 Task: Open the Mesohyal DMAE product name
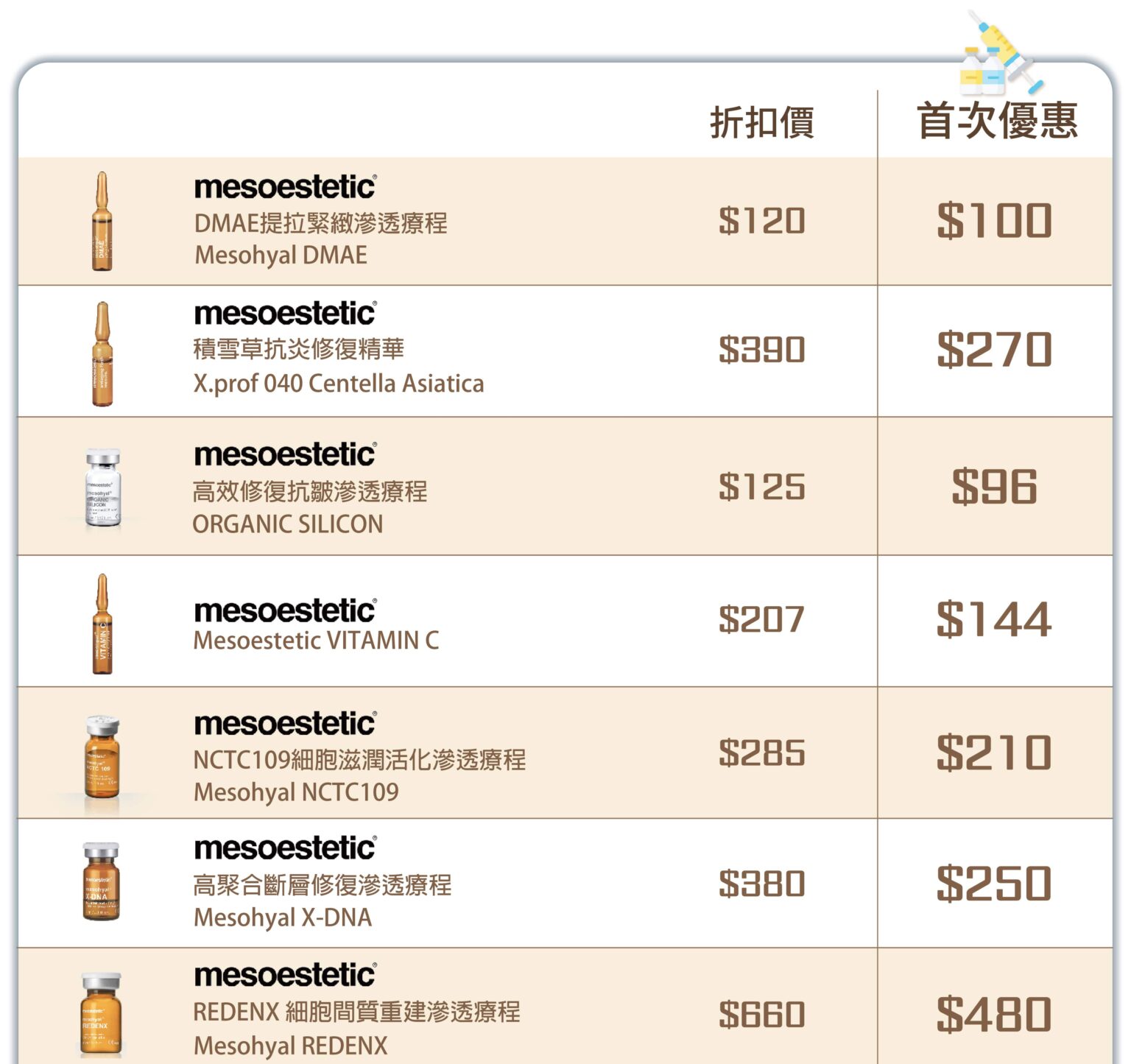[281, 256]
